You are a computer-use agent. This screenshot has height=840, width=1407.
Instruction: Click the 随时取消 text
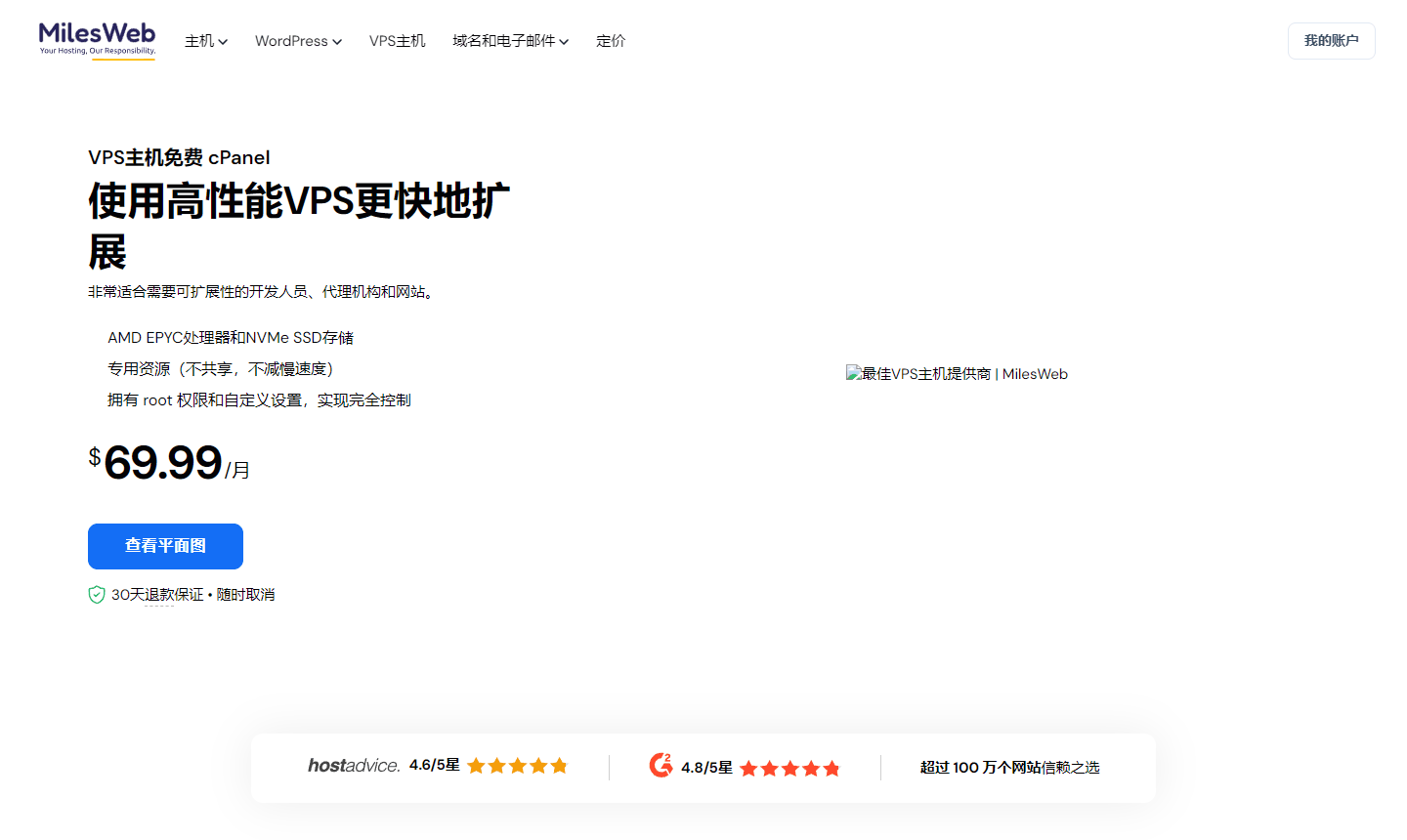(245, 595)
